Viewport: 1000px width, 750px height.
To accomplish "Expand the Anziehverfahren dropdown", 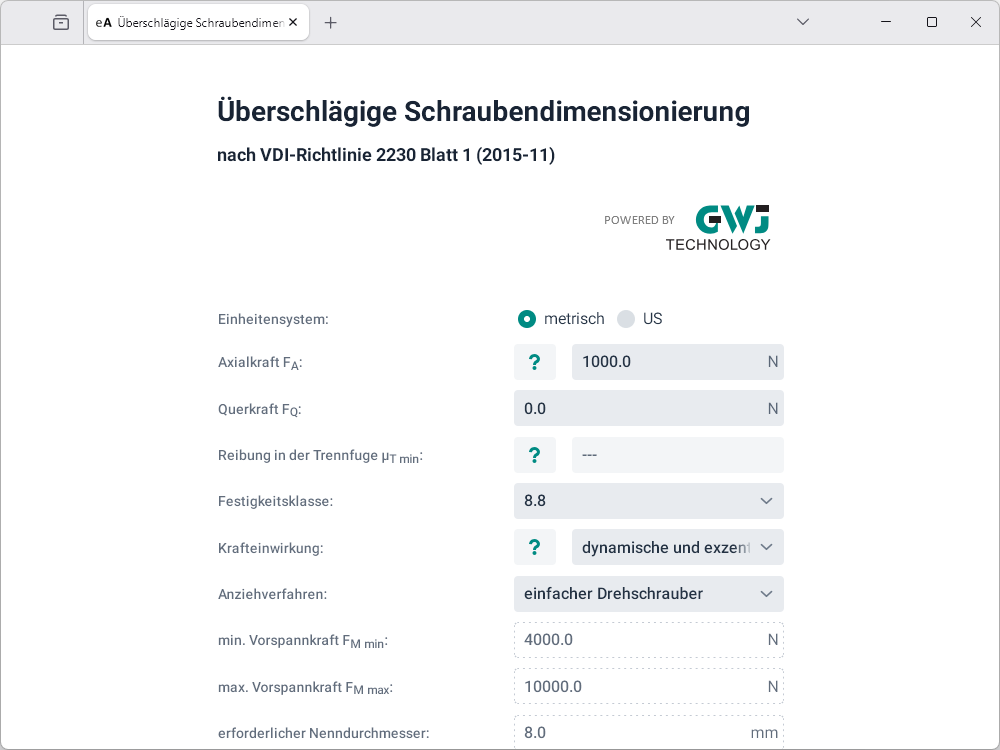I will tap(648, 594).
